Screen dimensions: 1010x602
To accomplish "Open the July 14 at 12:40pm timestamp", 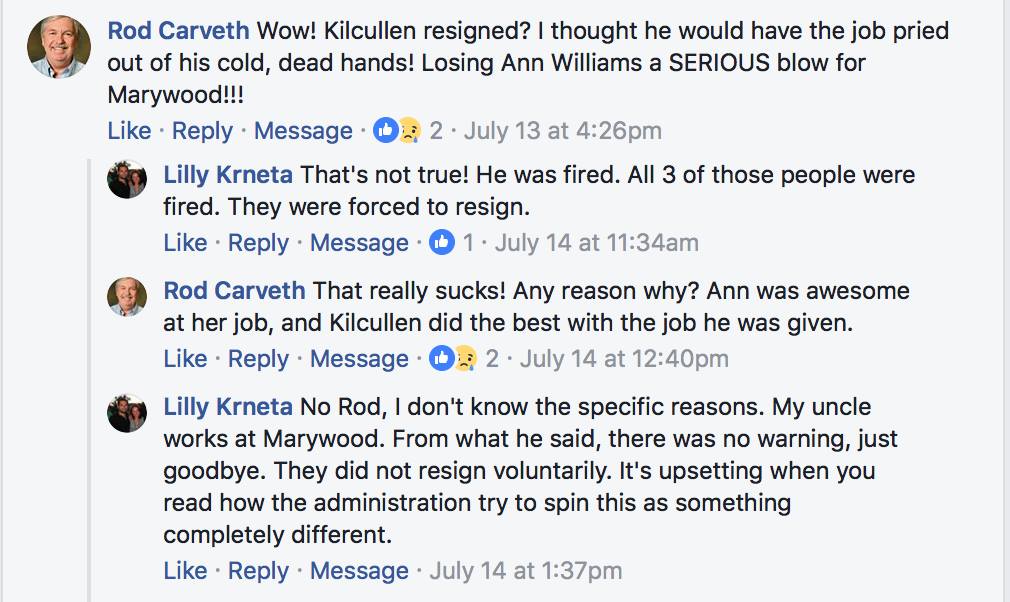I will [624, 359].
